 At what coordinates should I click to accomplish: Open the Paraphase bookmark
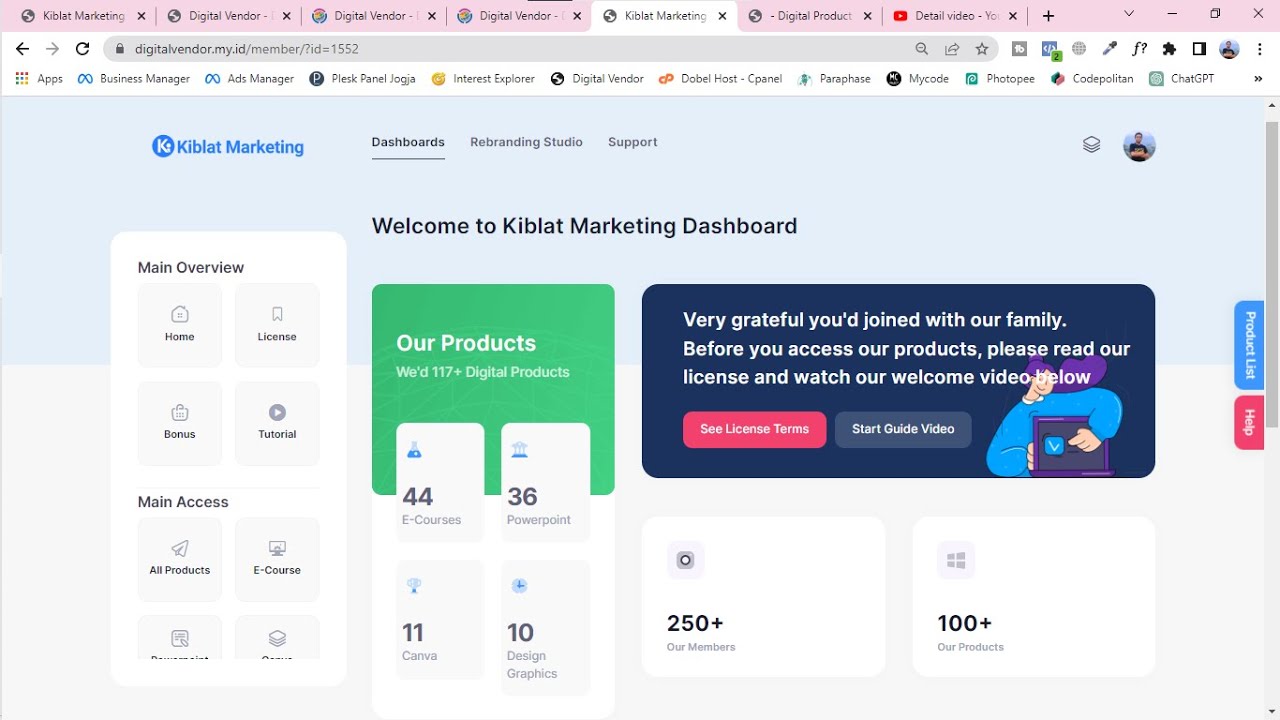click(834, 78)
